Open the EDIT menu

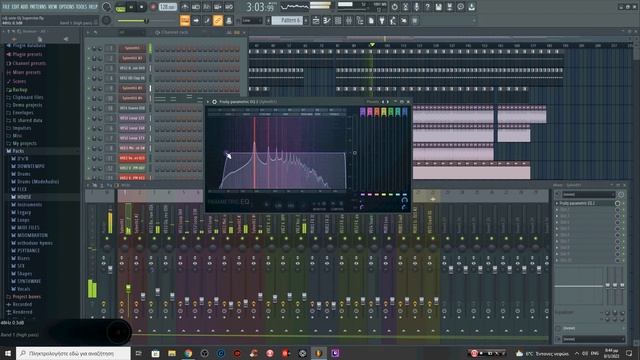coord(15,7)
